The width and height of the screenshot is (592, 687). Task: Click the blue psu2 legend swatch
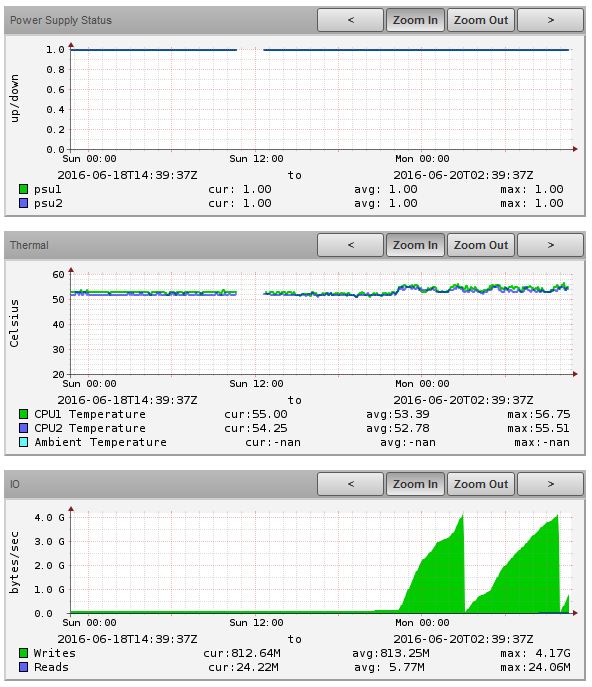[24, 203]
